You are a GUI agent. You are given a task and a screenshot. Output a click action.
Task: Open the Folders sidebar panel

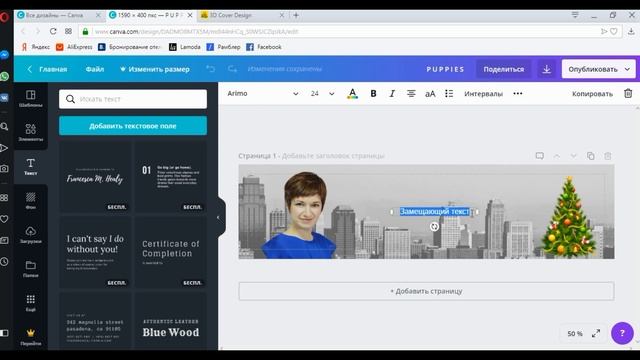point(31,269)
